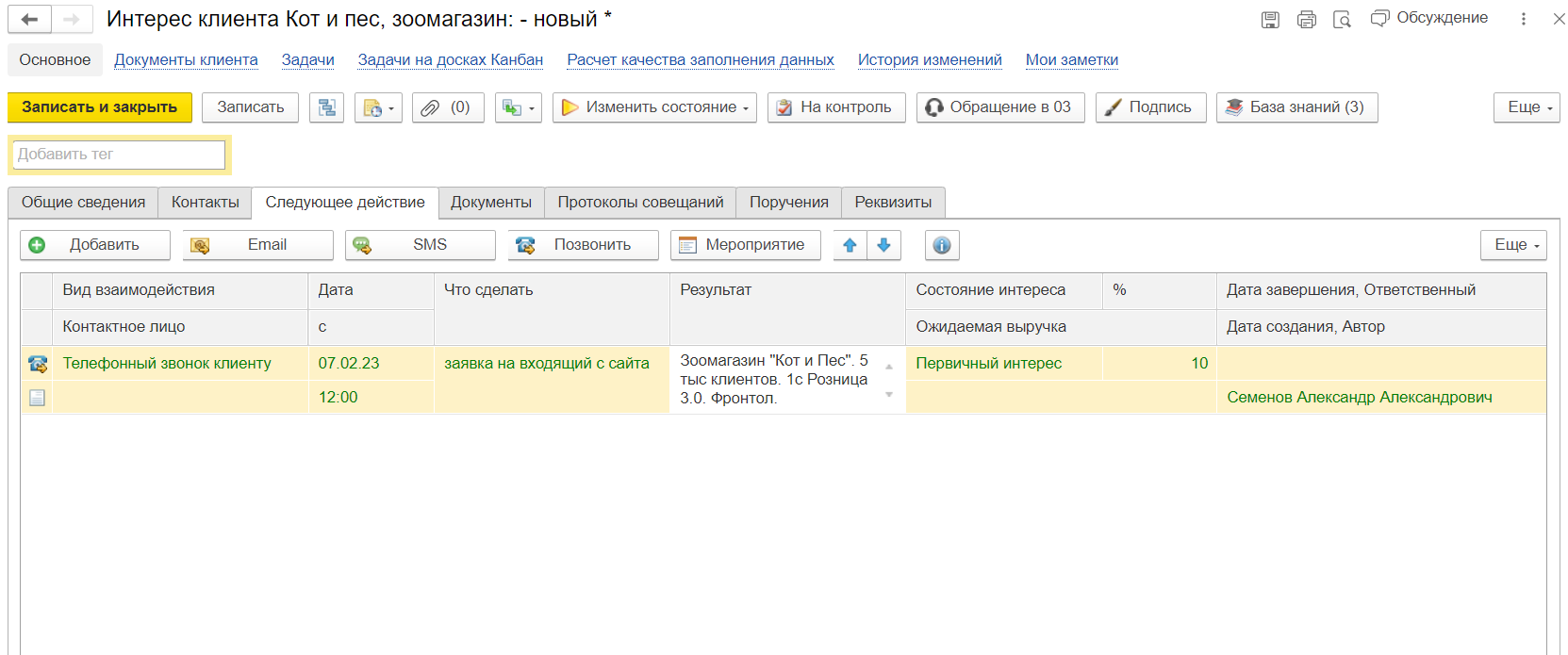
Task: Select the date cell 07.02.23
Action: coord(371,364)
